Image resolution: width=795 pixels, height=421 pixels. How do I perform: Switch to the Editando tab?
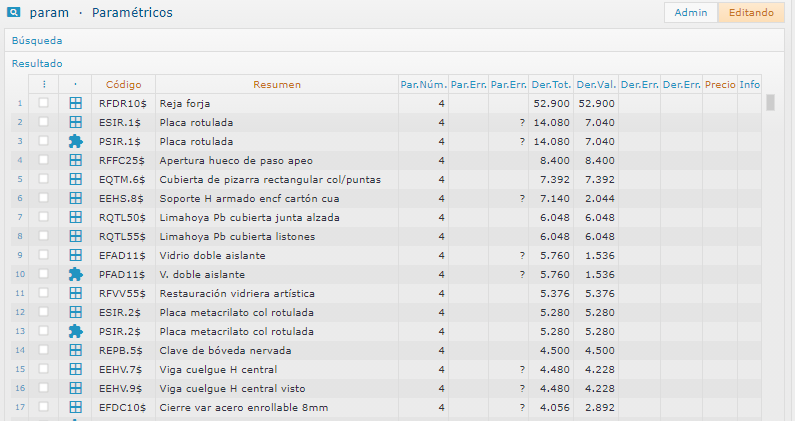[751, 13]
